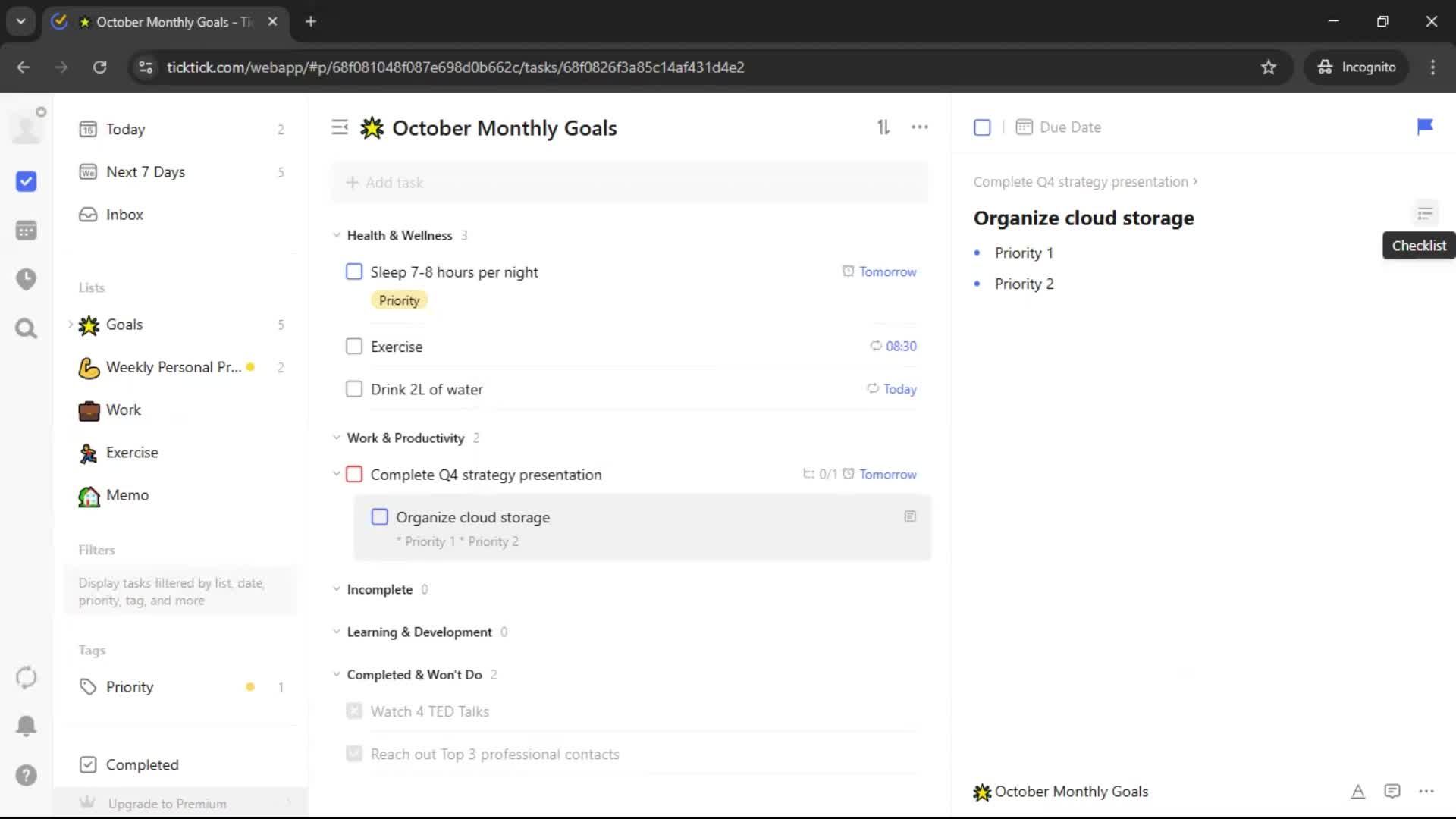Viewport: 1456px width, 819px height.
Task: Click the Search magnifier in left rail
Action: pyautogui.click(x=26, y=328)
